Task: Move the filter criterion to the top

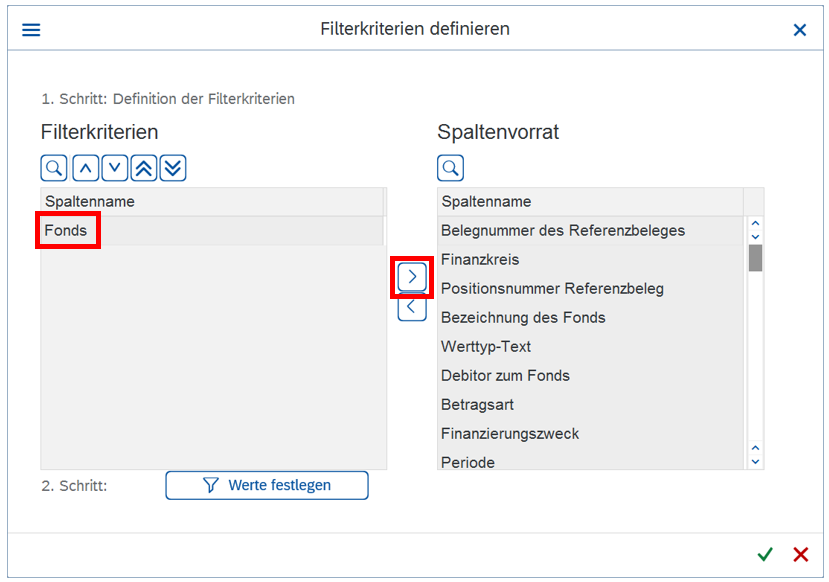Action: click(144, 168)
